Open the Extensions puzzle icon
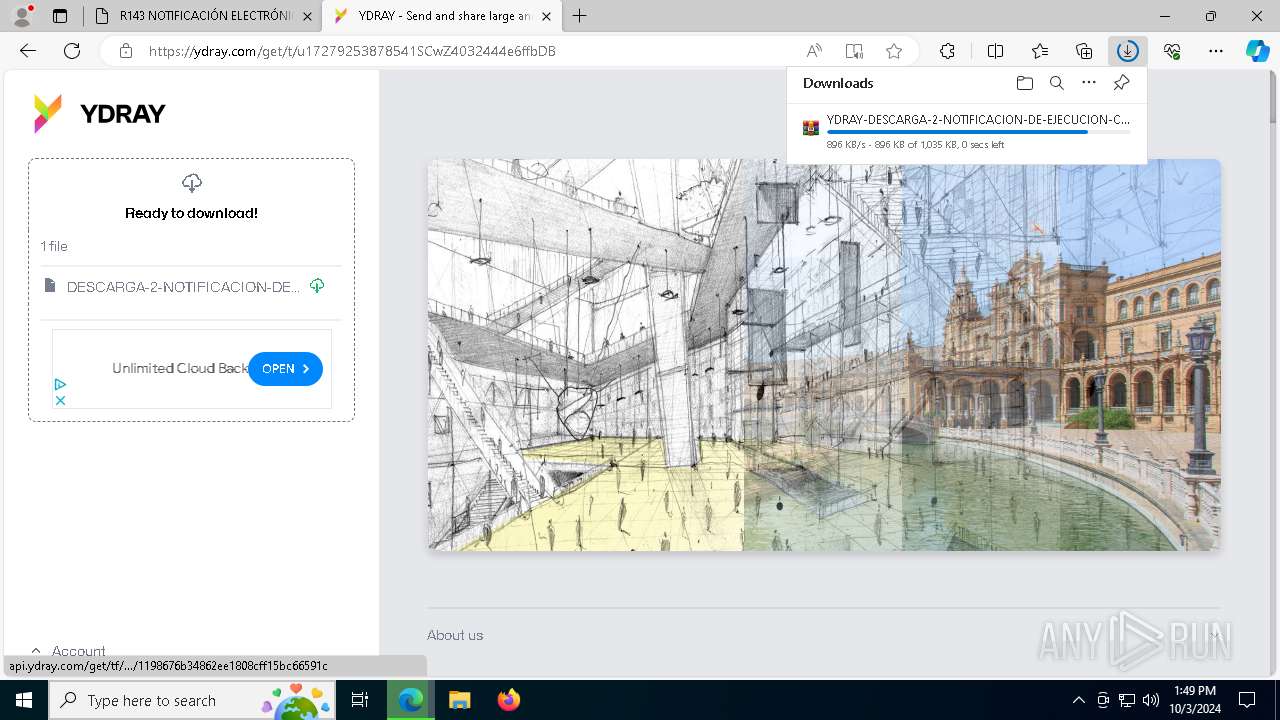The image size is (1280, 720). click(x=947, y=51)
